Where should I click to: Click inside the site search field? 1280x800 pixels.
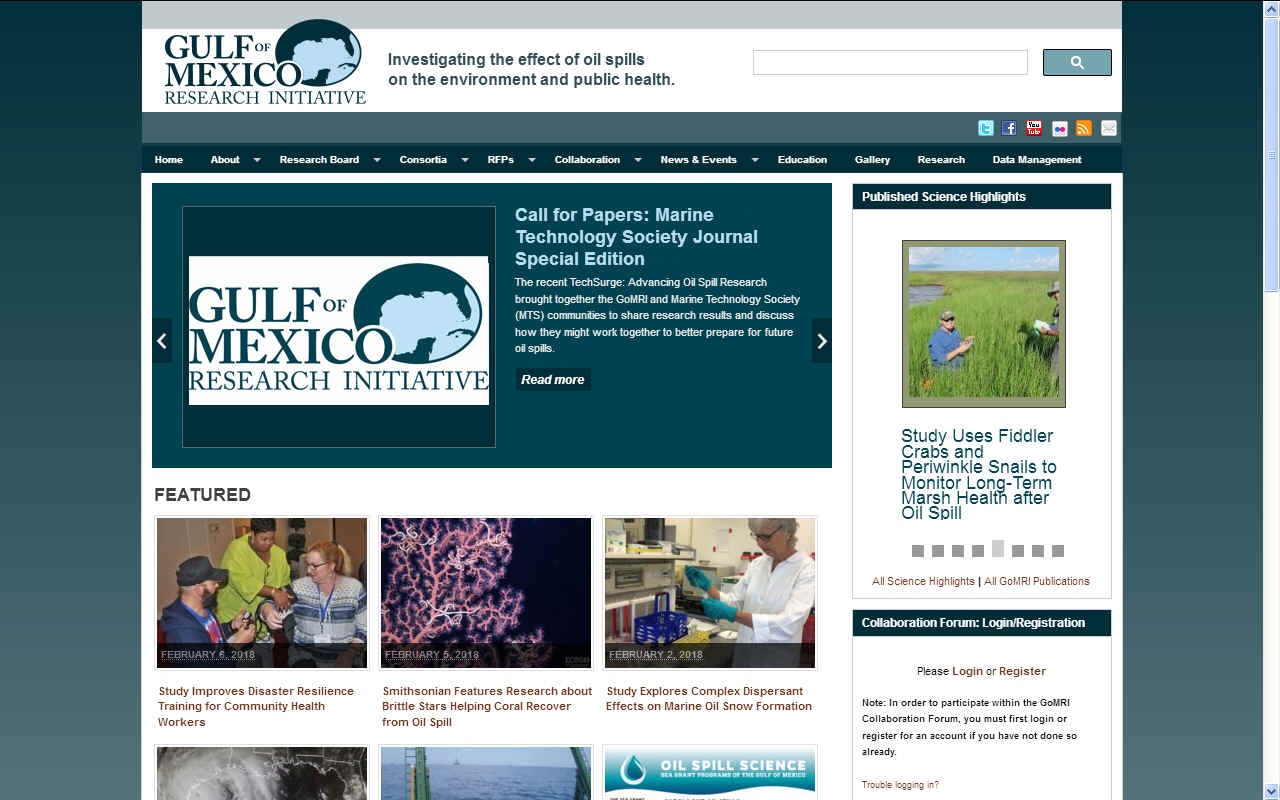pos(890,62)
